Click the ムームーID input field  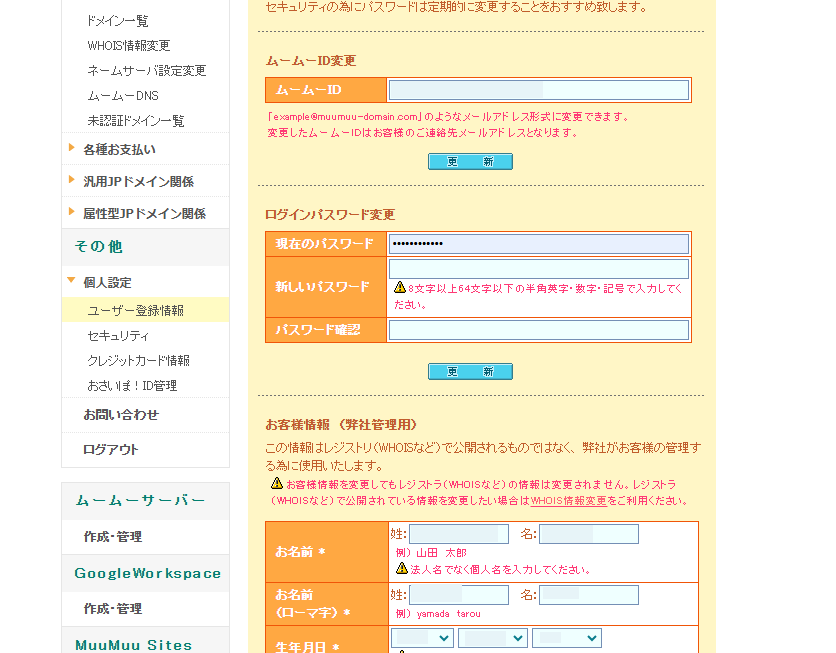(538, 90)
